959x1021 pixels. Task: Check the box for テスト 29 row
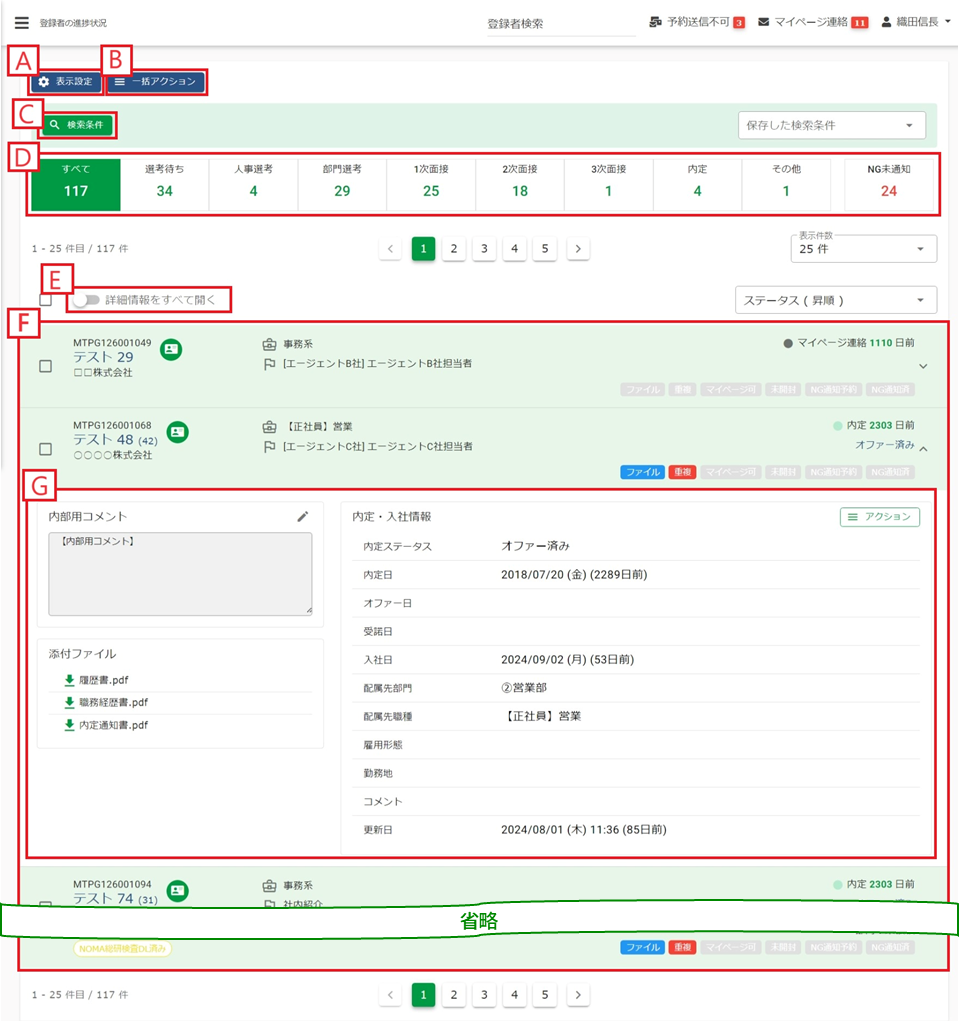coord(45,366)
